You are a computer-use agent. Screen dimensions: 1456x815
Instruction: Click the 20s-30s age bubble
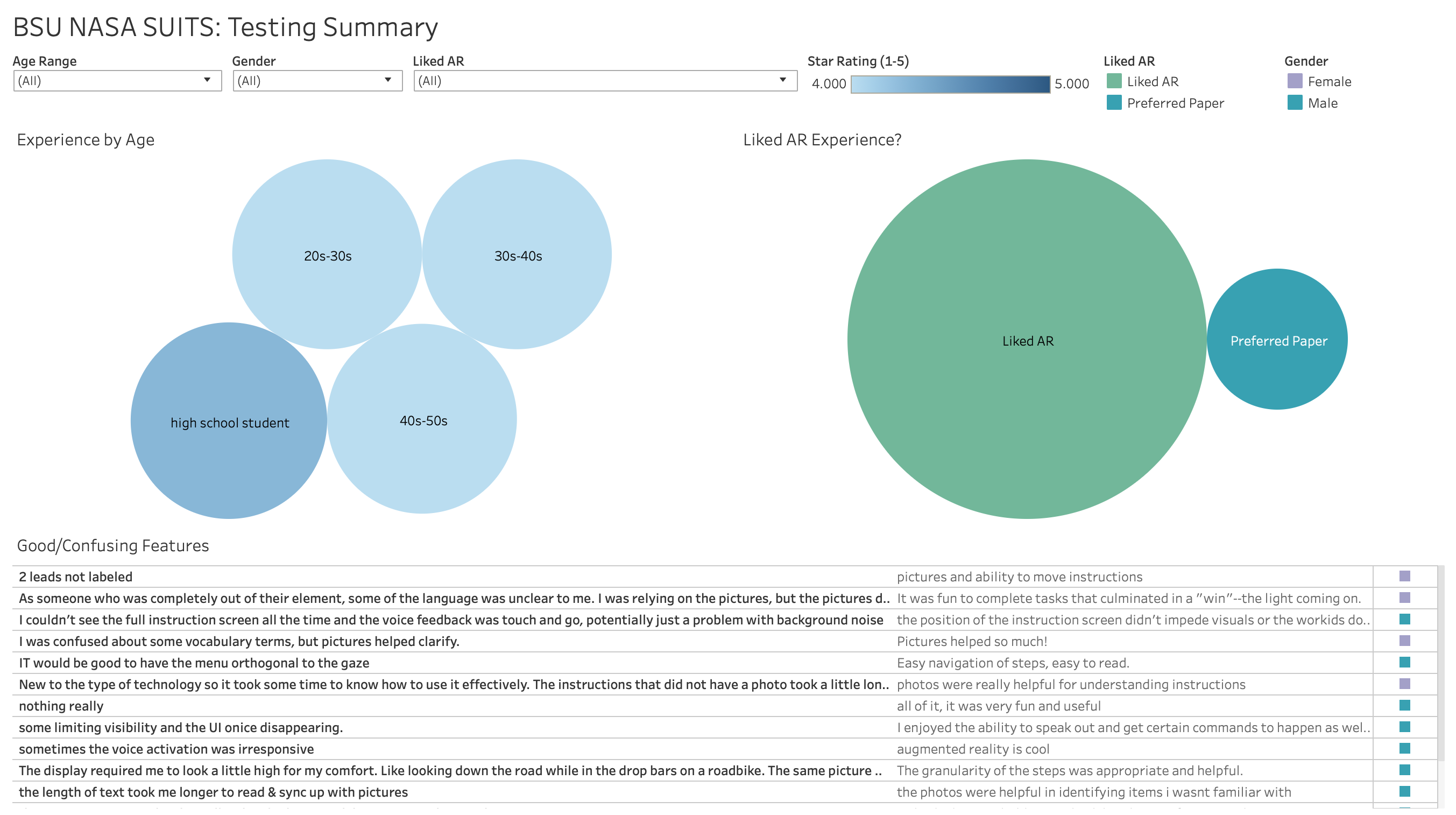click(x=327, y=255)
